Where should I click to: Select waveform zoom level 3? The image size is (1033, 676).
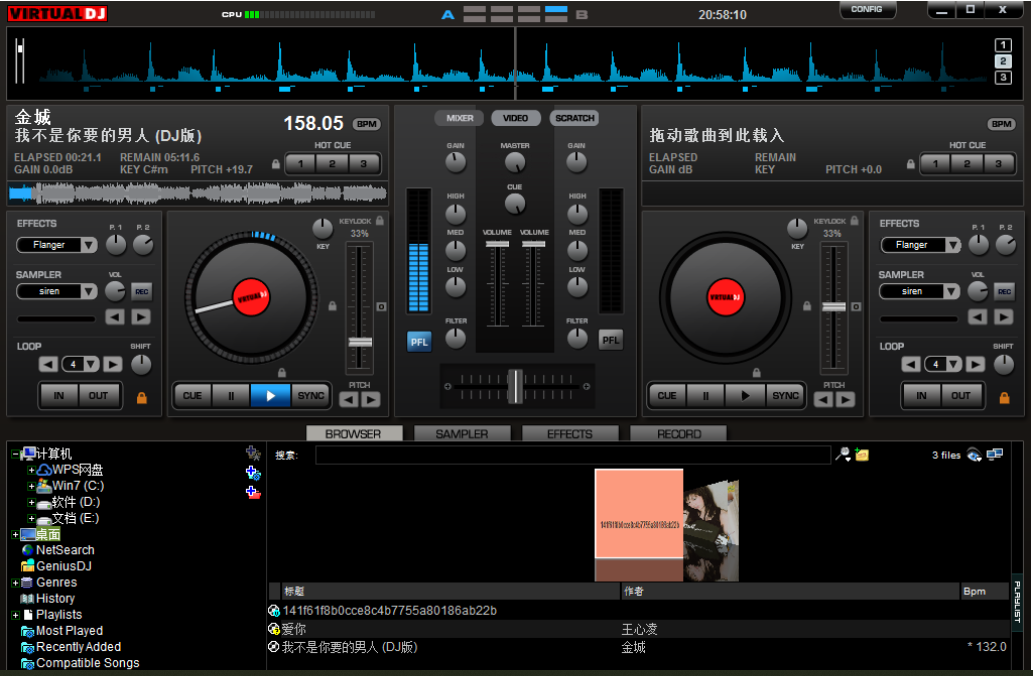tap(1003, 78)
